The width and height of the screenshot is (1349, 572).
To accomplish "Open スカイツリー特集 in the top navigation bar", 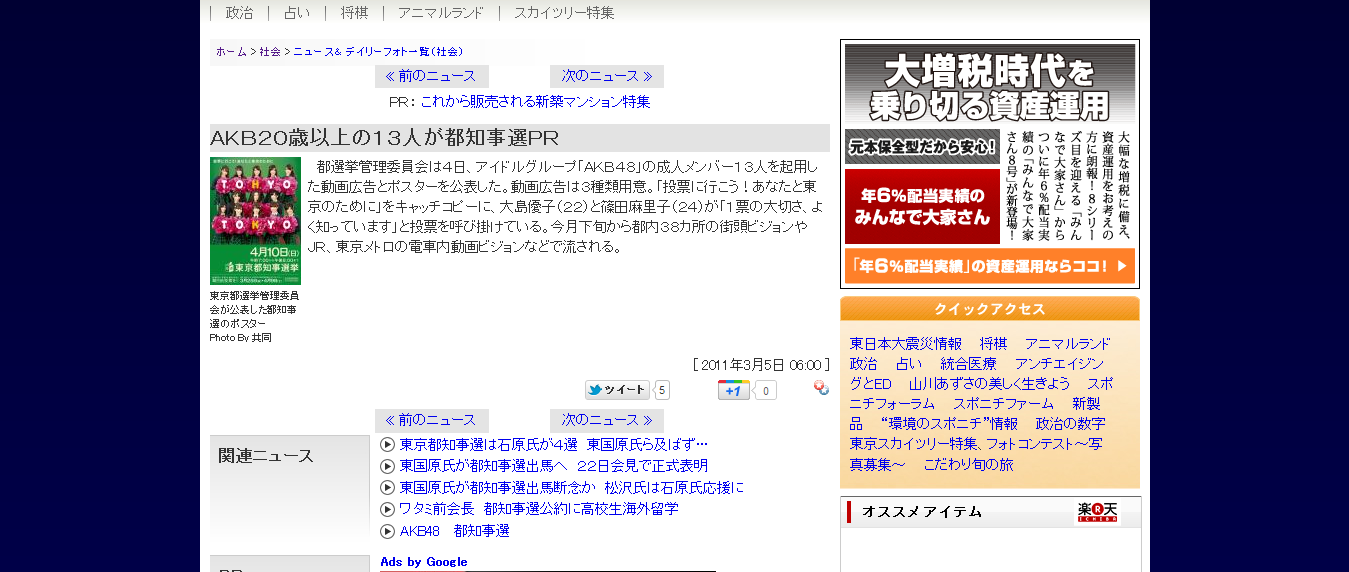I will 564,13.
